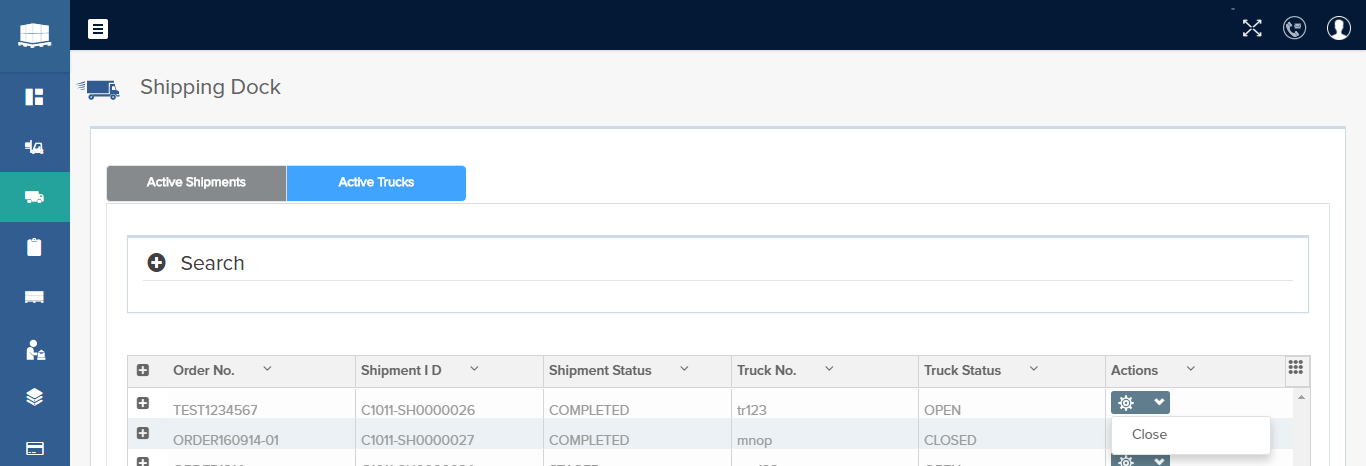This screenshot has height=466, width=1366.
Task: Click the OPEN status for tr123
Action: pos(942,410)
